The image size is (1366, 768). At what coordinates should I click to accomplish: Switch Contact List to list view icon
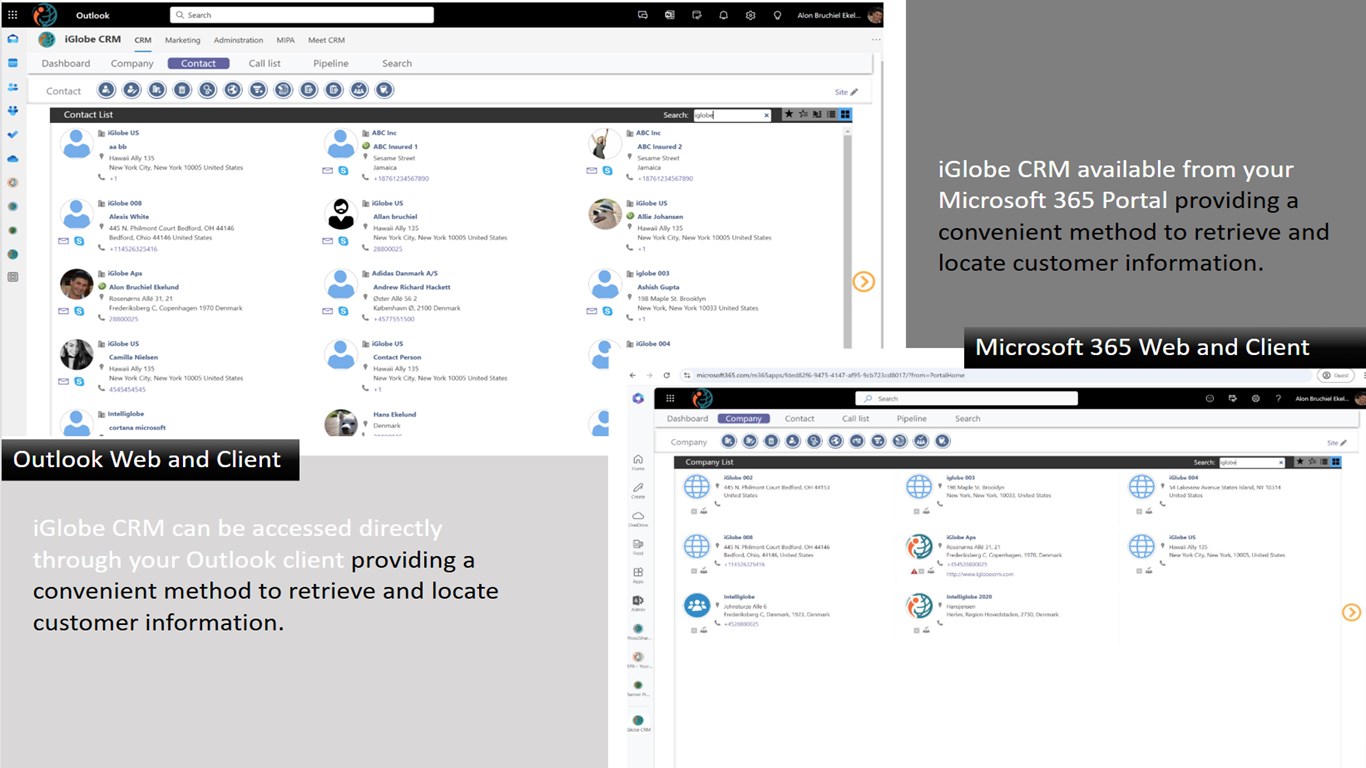pos(831,115)
